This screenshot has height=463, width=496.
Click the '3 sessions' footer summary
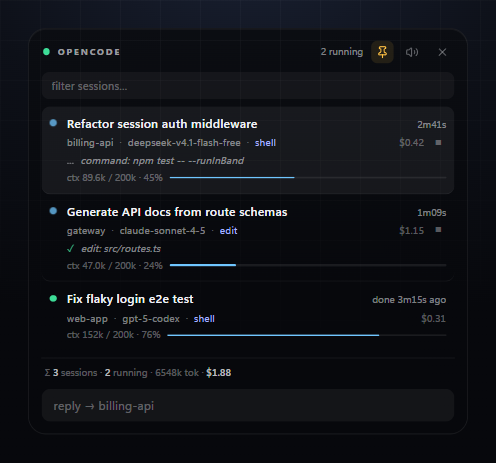pos(75,372)
